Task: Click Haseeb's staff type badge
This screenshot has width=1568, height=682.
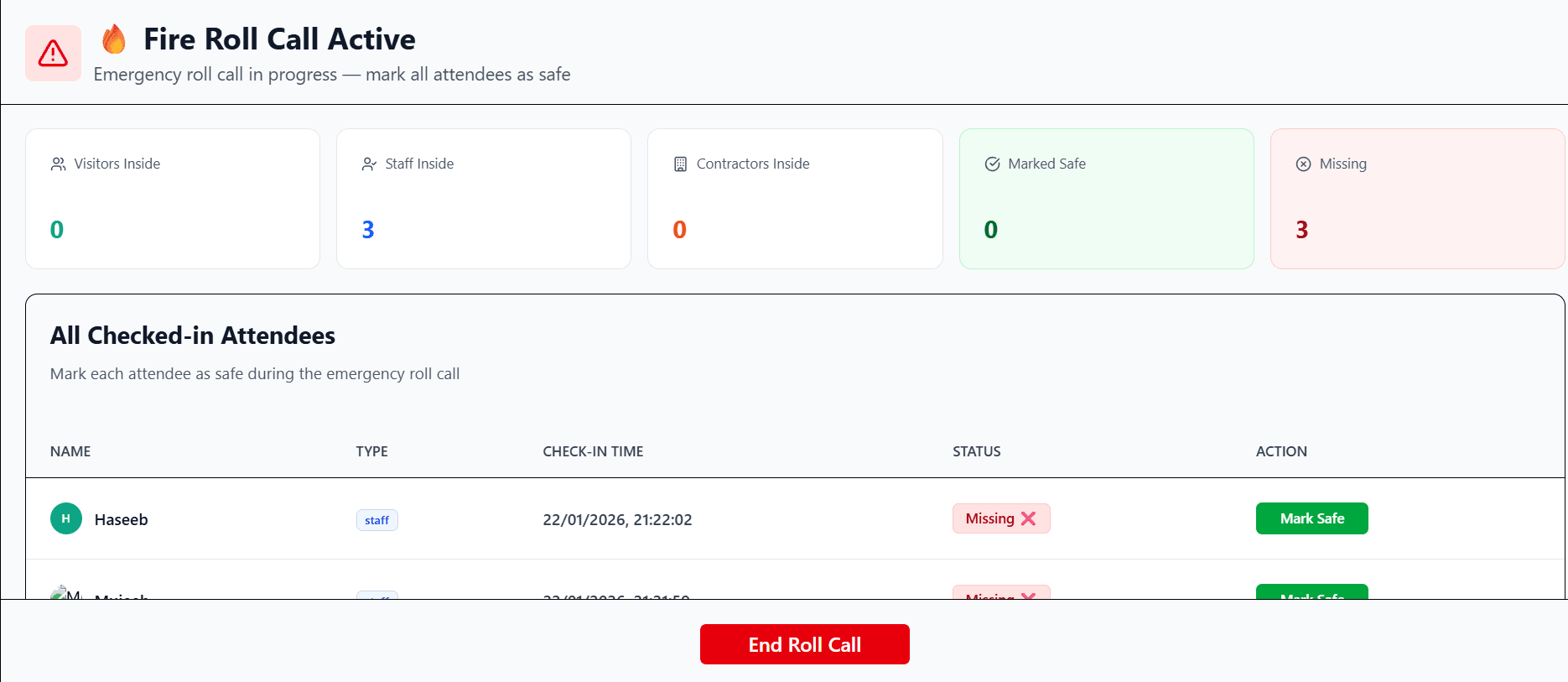Action: point(376,520)
